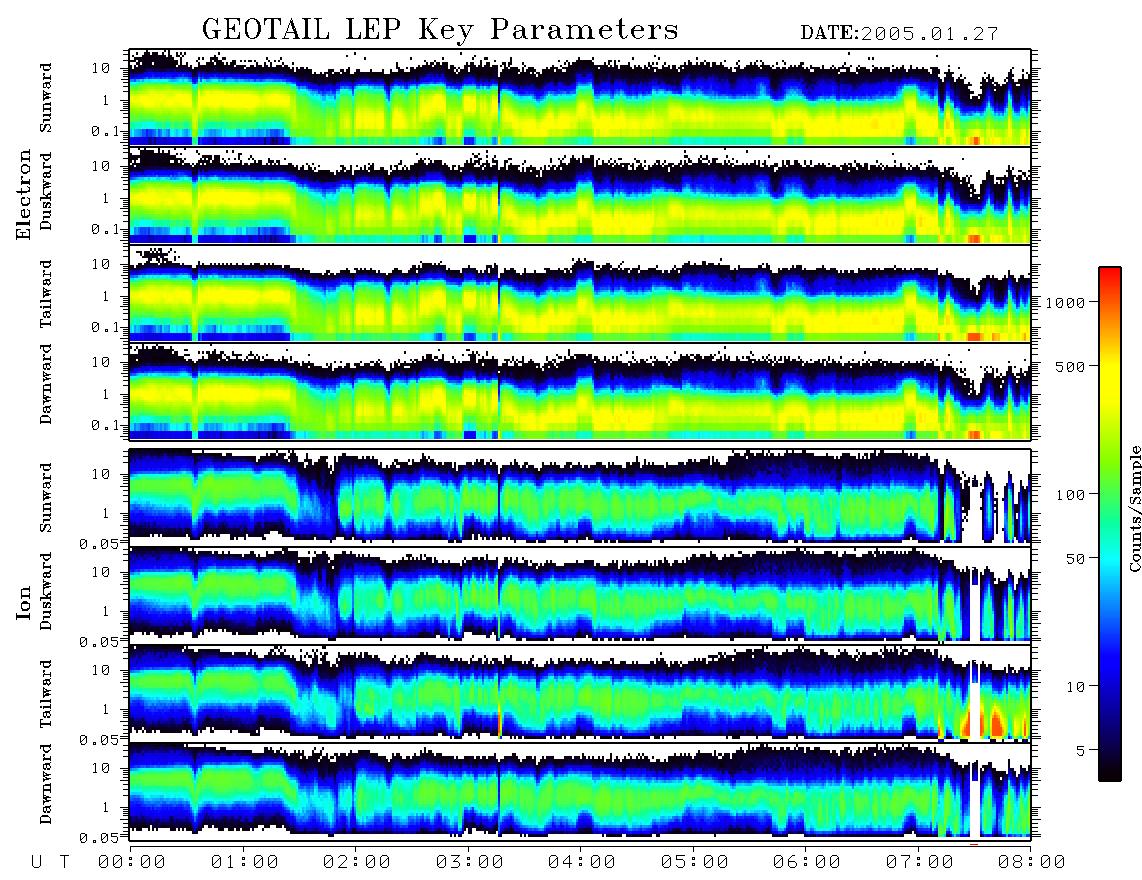The width and height of the screenshot is (1142, 880).
Task: Click the Electron group axis label
Action: [x=24, y=195]
